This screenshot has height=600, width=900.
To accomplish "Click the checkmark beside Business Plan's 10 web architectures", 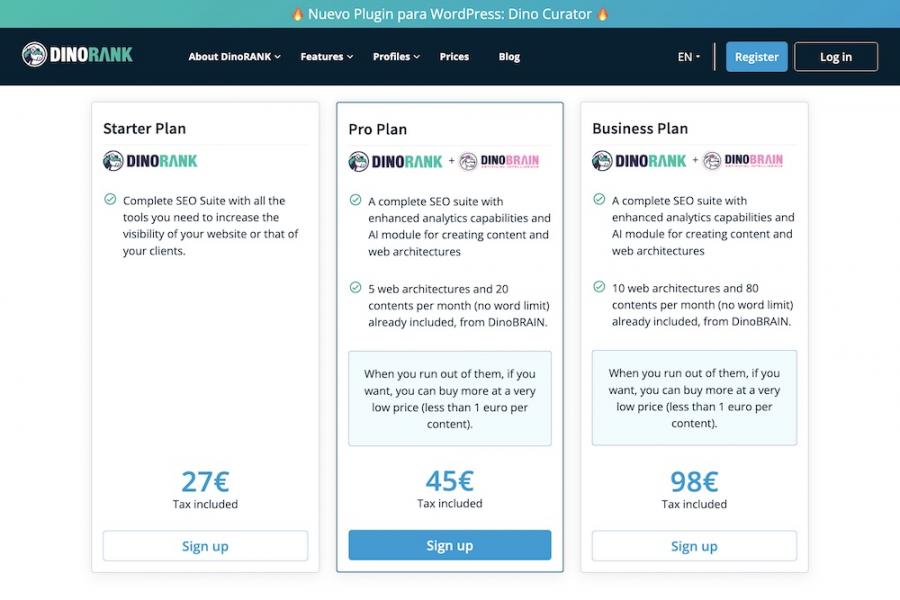I will tap(599, 288).
